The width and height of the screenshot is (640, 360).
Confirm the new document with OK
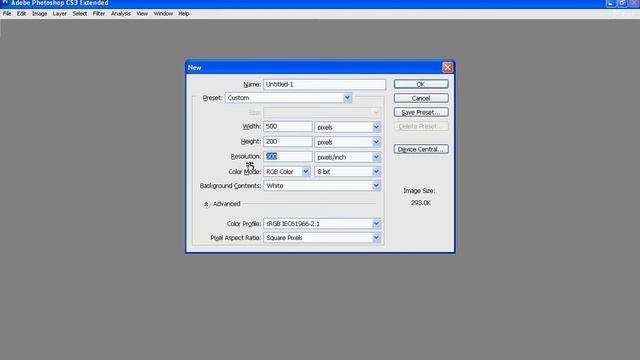tap(421, 84)
